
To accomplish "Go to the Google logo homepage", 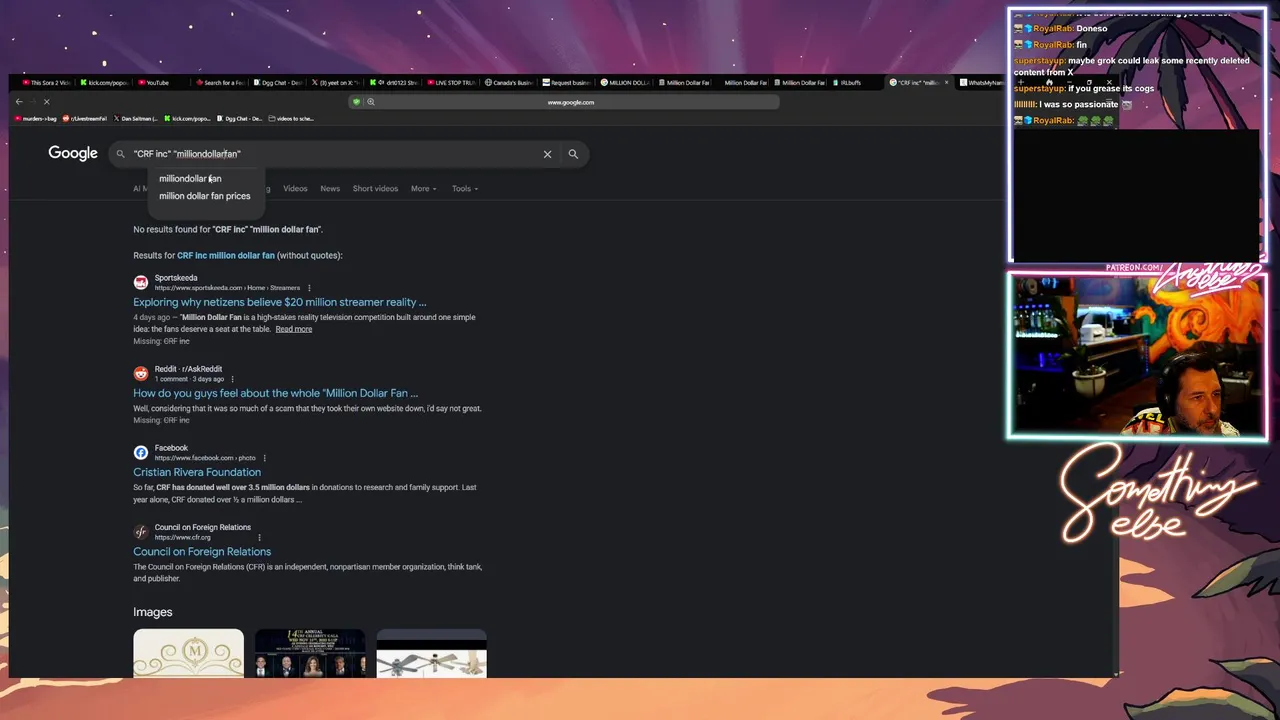I will [73, 153].
